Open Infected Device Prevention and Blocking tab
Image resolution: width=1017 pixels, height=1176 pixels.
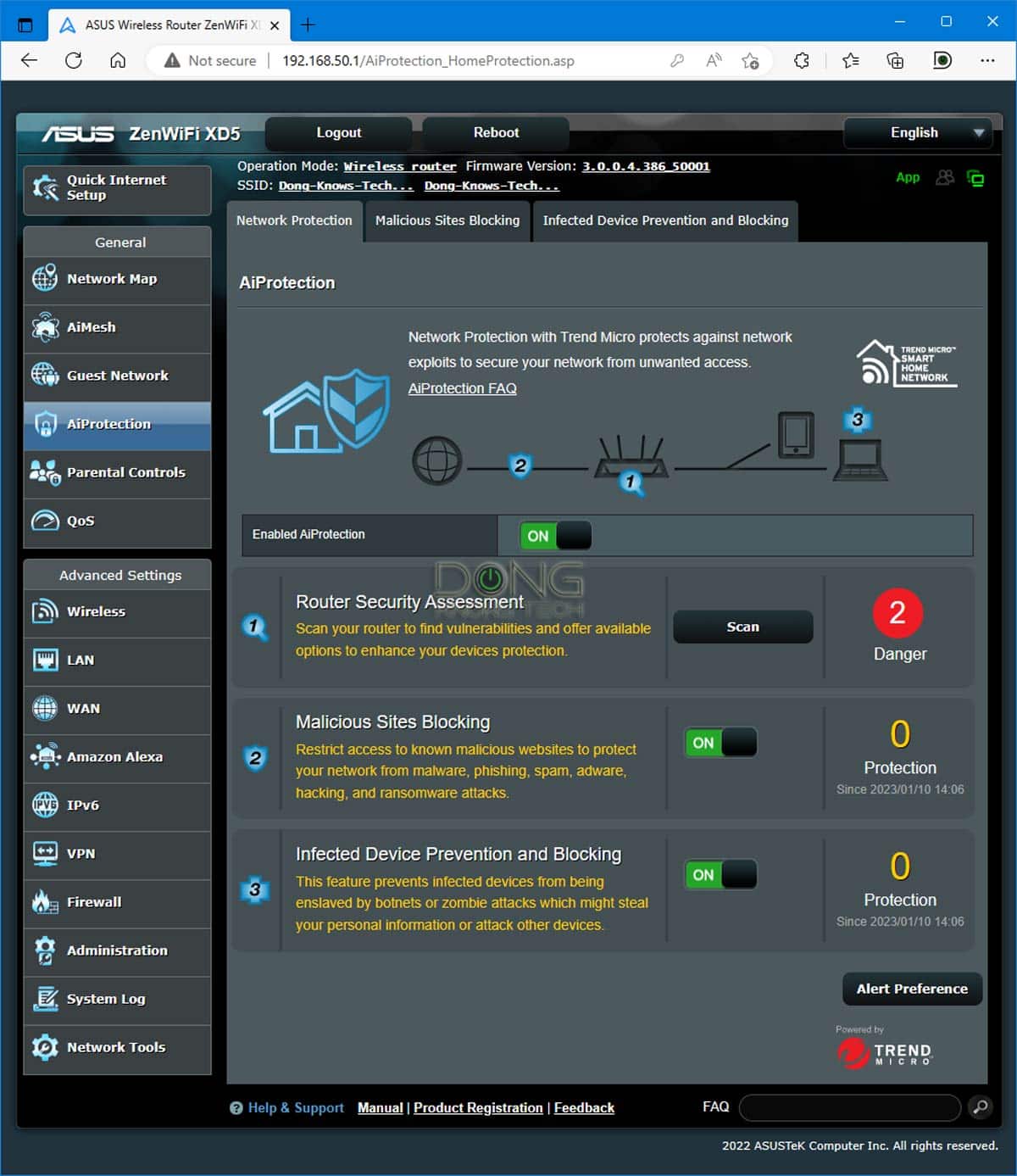665,220
